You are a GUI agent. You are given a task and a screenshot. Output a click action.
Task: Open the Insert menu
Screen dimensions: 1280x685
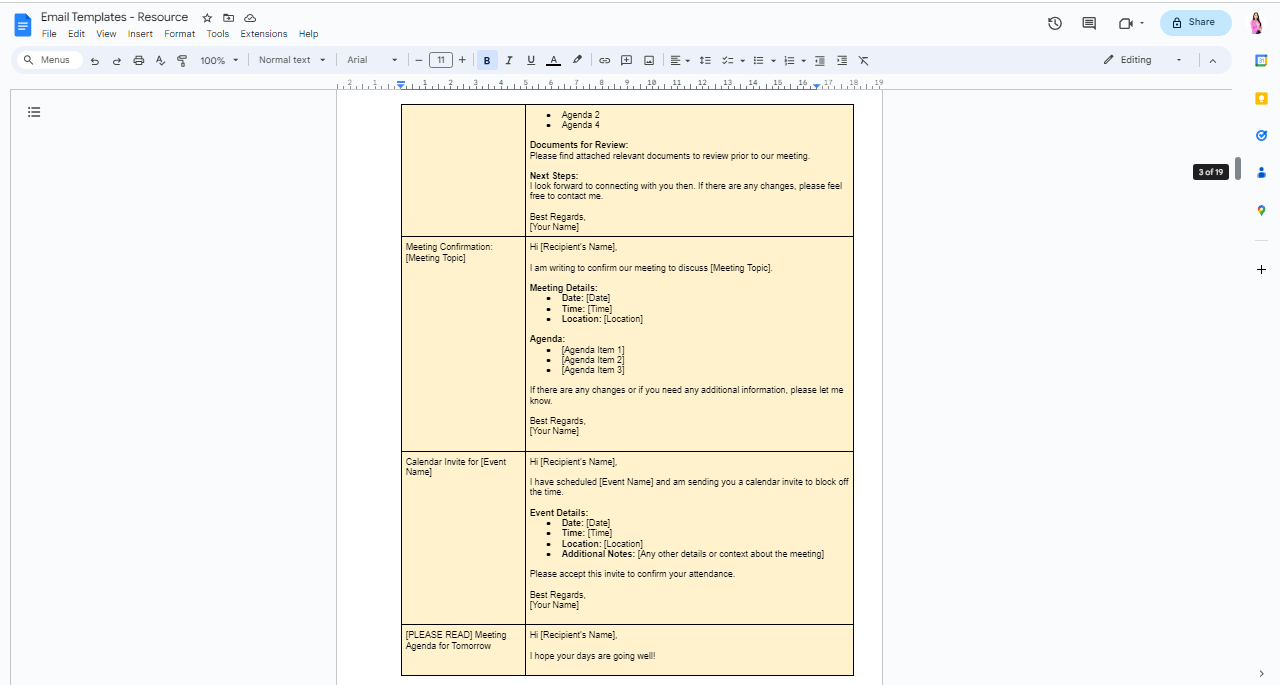pyautogui.click(x=140, y=34)
